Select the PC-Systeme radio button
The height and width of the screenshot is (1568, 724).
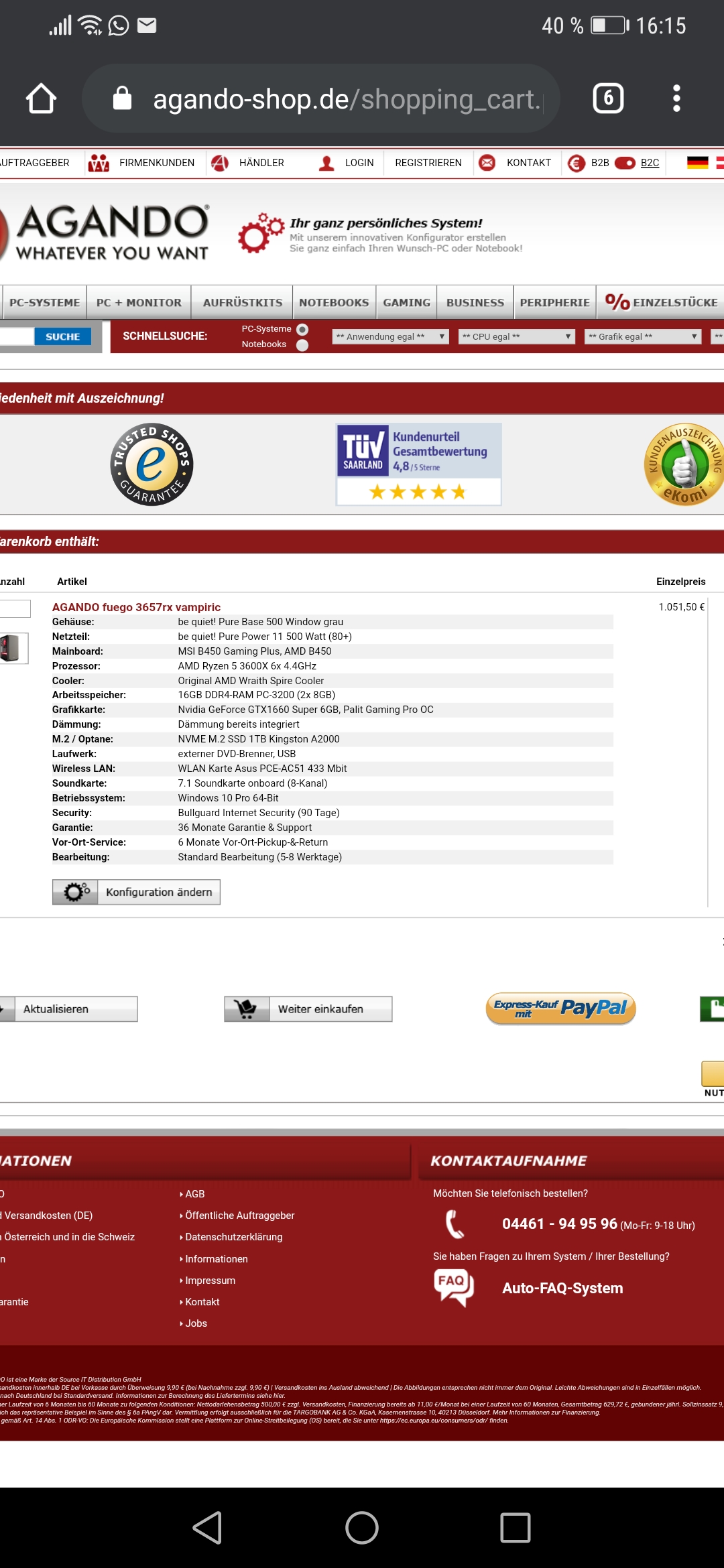click(x=302, y=329)
